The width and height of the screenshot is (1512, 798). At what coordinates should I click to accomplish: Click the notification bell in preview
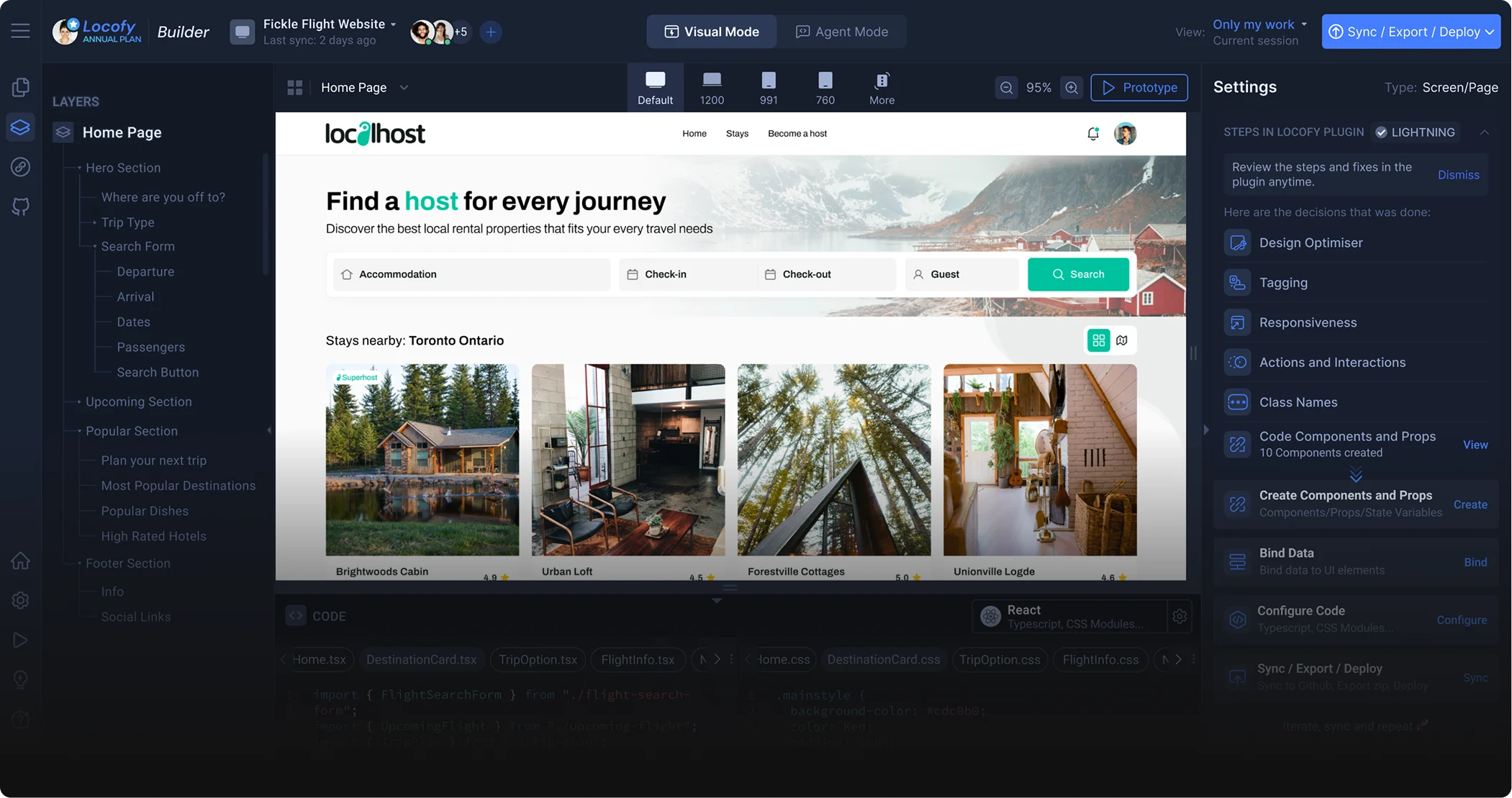[x=1093, y=133]
